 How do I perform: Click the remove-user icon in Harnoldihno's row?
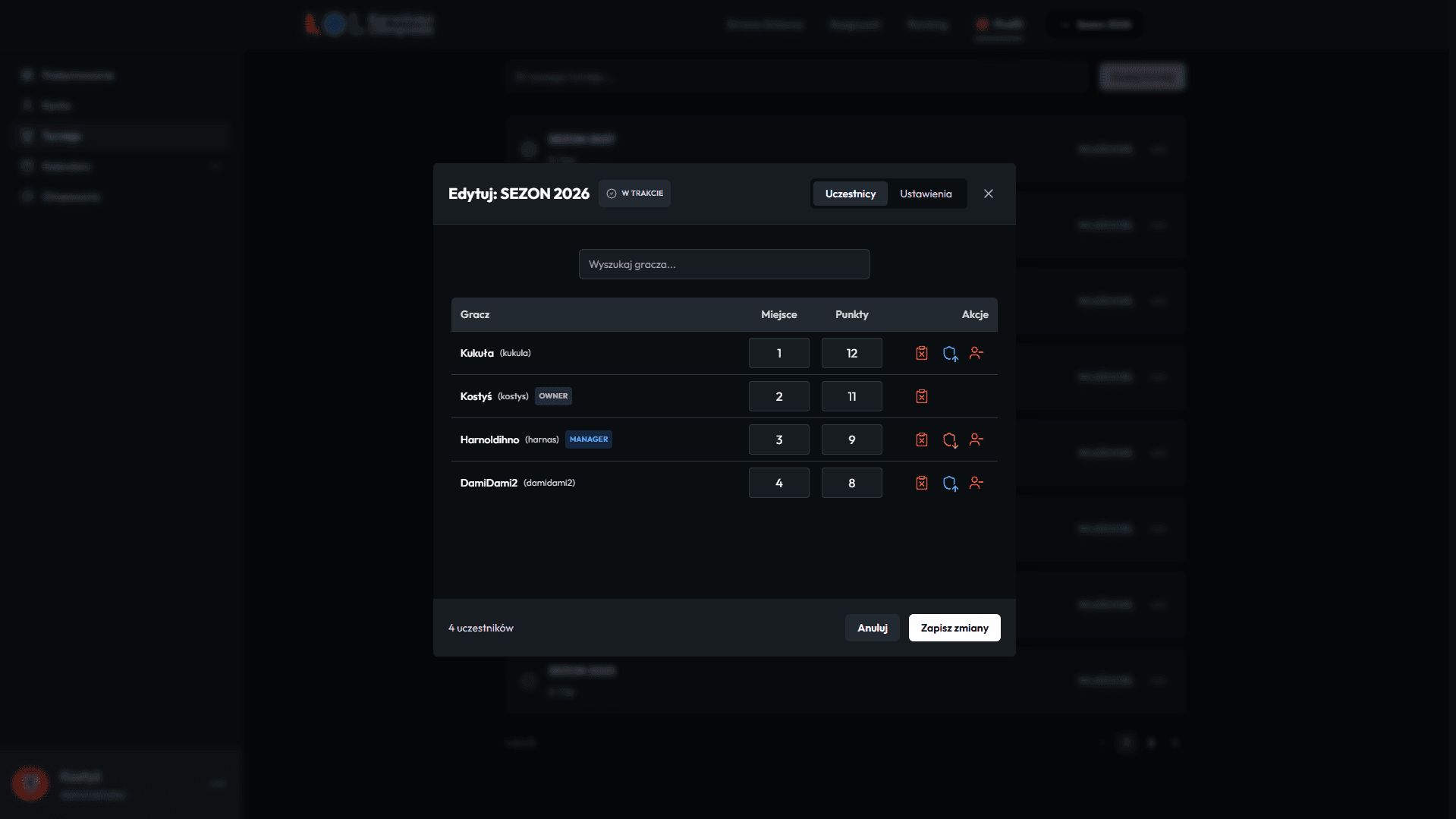[976, 439]
